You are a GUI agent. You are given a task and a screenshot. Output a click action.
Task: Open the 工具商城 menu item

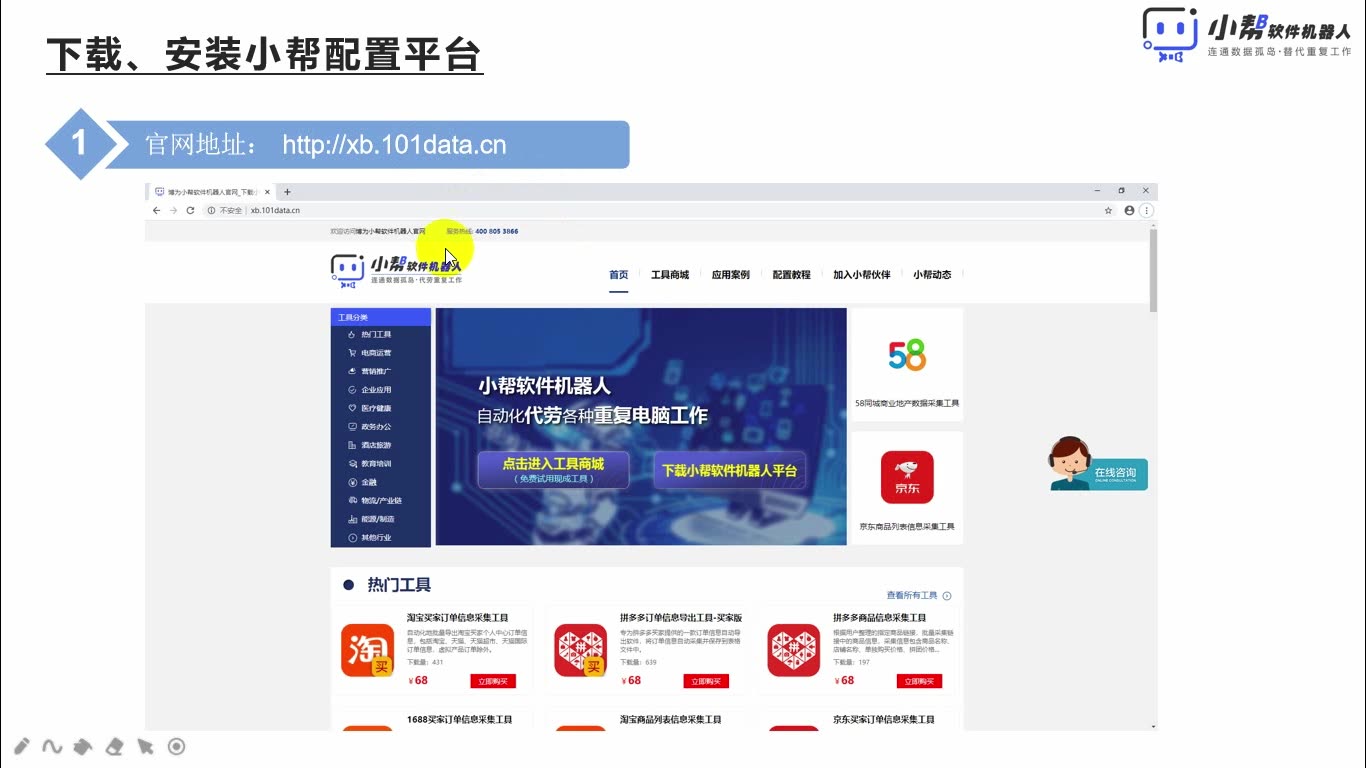[x=672, y=274]
